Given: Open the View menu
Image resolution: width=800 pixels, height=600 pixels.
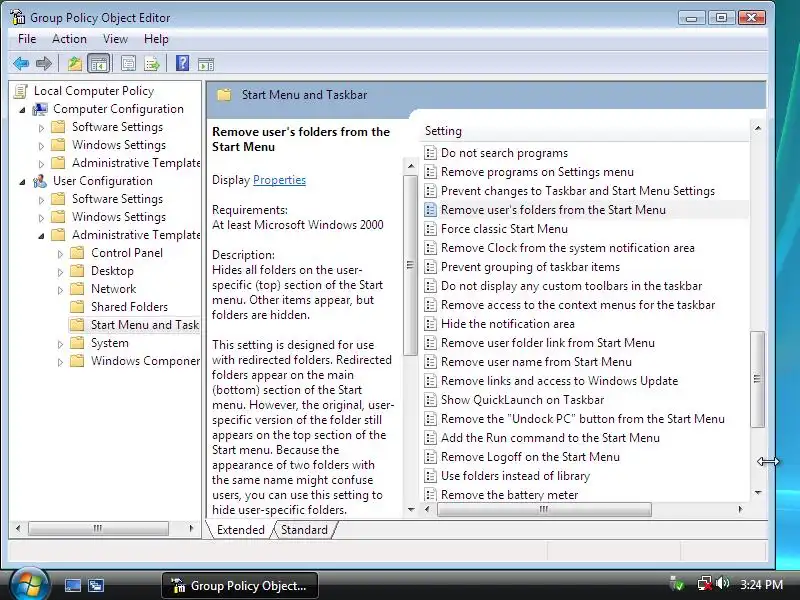Looking at the screenshot, I should (x=115, y=39).
